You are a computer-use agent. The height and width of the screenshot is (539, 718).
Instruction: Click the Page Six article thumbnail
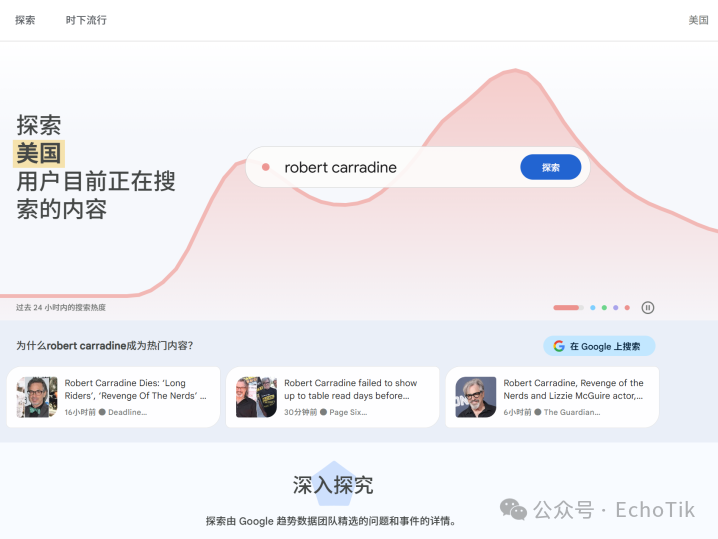(x=256, y=397)
